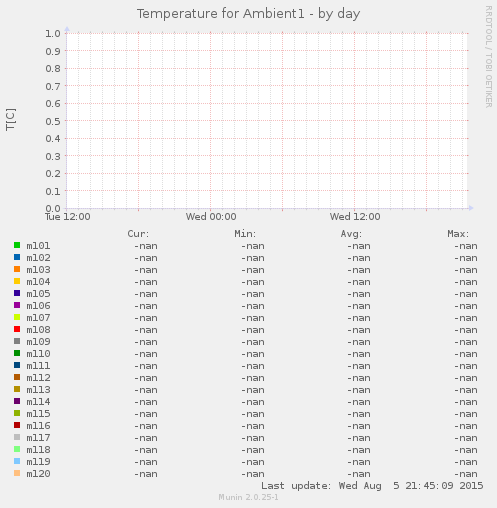Select the m110 legend label
This screenshot has height=508, width=497.
(x=38, y=354)
